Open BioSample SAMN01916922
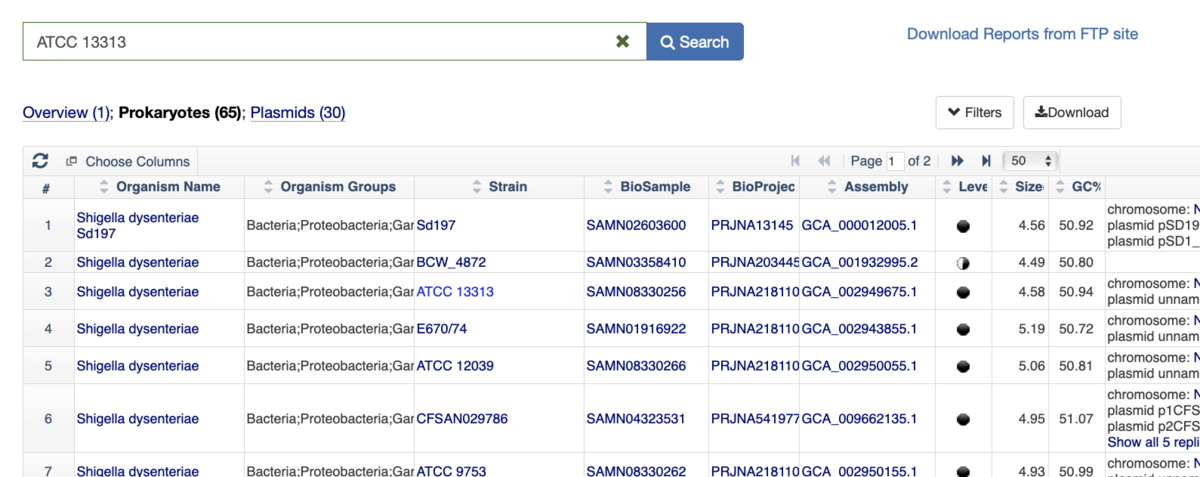1200x477 pixels. [x=636, y=329]
